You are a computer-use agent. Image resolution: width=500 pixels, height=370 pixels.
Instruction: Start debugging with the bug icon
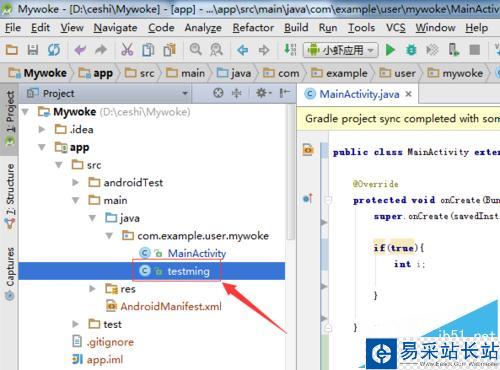[x=411, y=50]
